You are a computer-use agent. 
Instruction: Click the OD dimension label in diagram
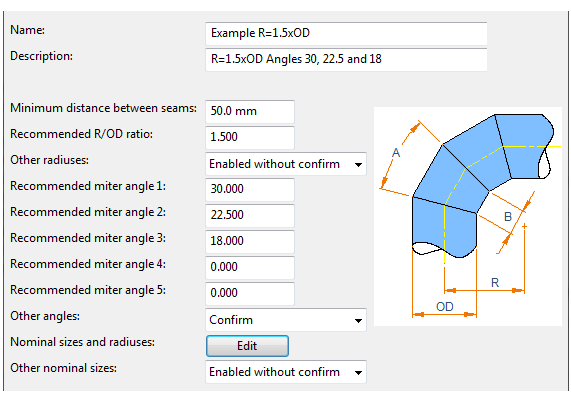click(445, 307)
